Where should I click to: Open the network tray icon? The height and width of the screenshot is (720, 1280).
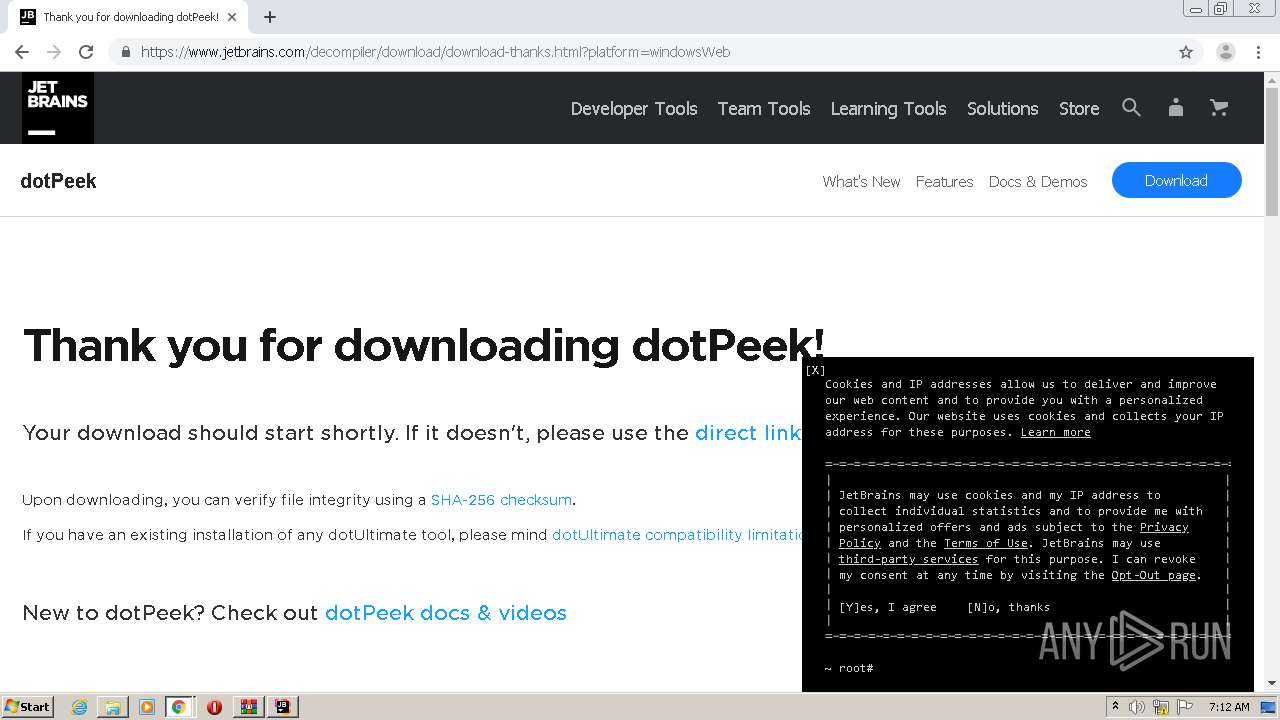[1161, 707]
